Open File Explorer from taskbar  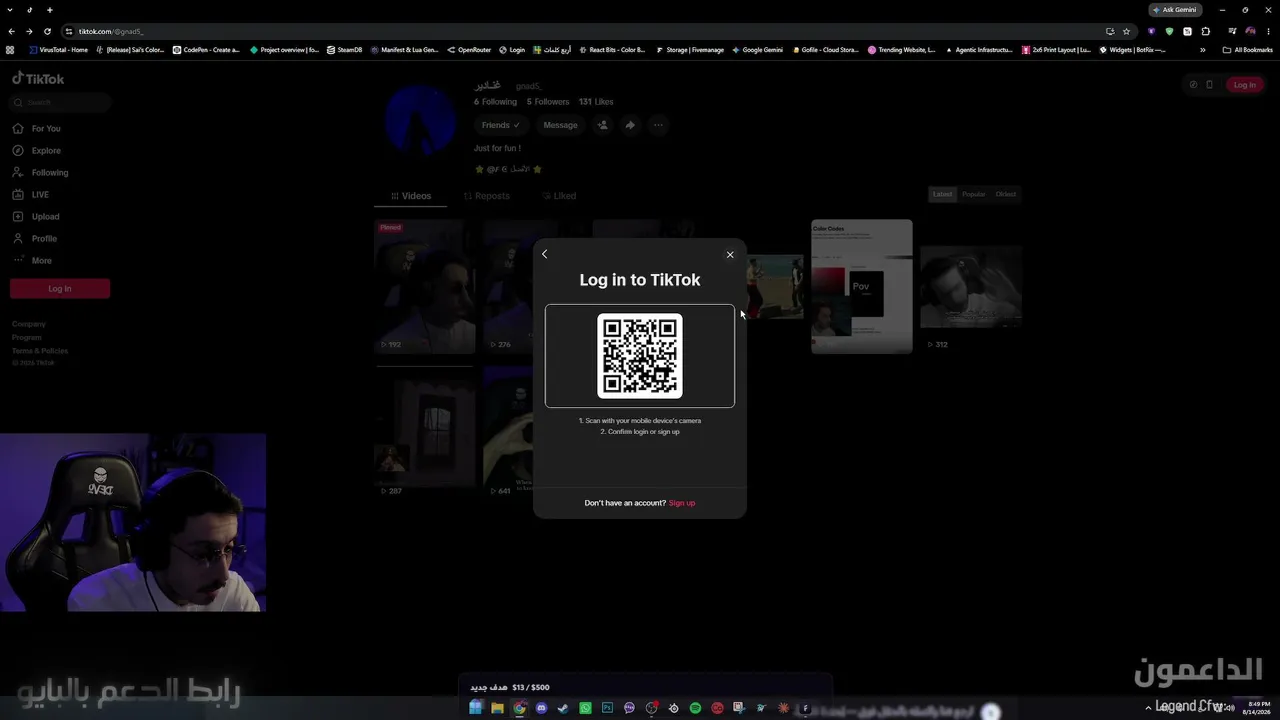[x=497, y=708]
